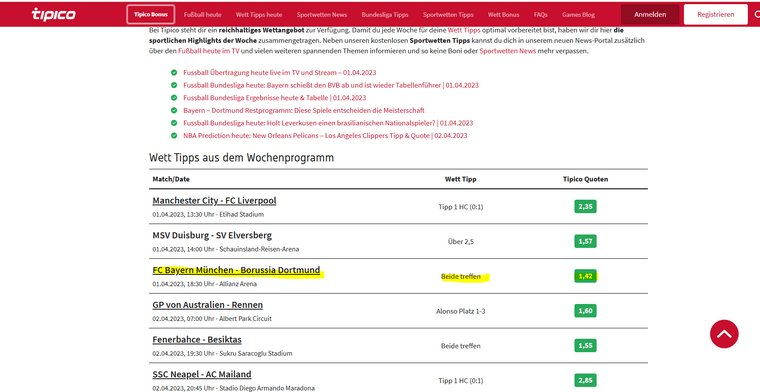Follow the inline Sportwetten News paragraph link
The image size is (760, 392).
point(508,51)
